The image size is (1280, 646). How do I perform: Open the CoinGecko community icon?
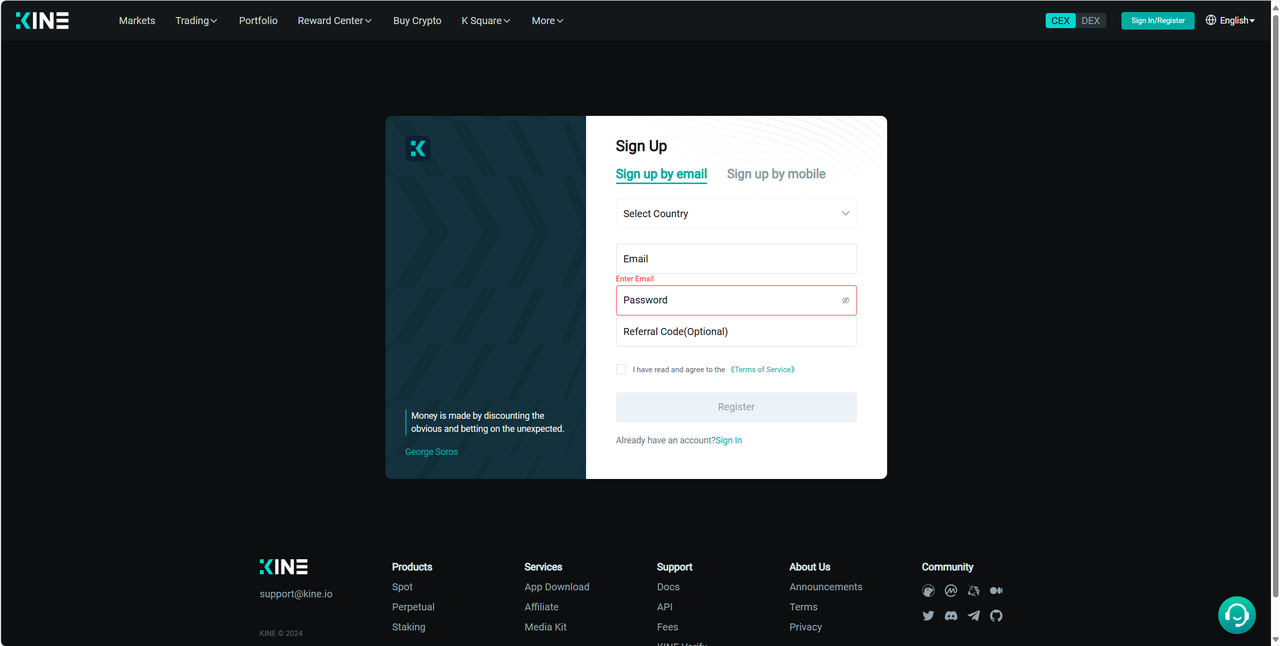pyautogui.click(x=928, y=591)
